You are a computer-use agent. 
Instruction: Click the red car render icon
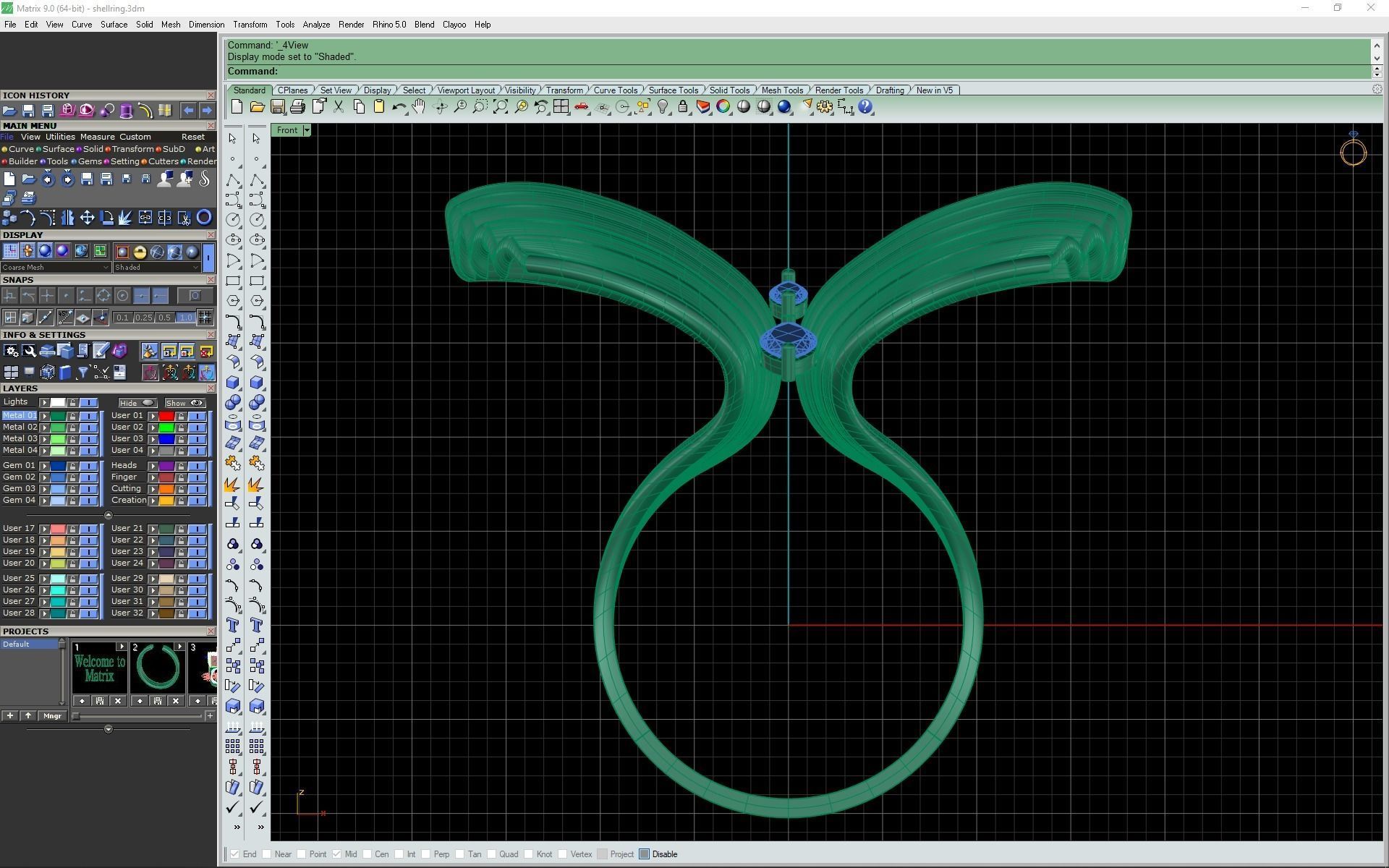pyautogui.click(x=581, y=107)
